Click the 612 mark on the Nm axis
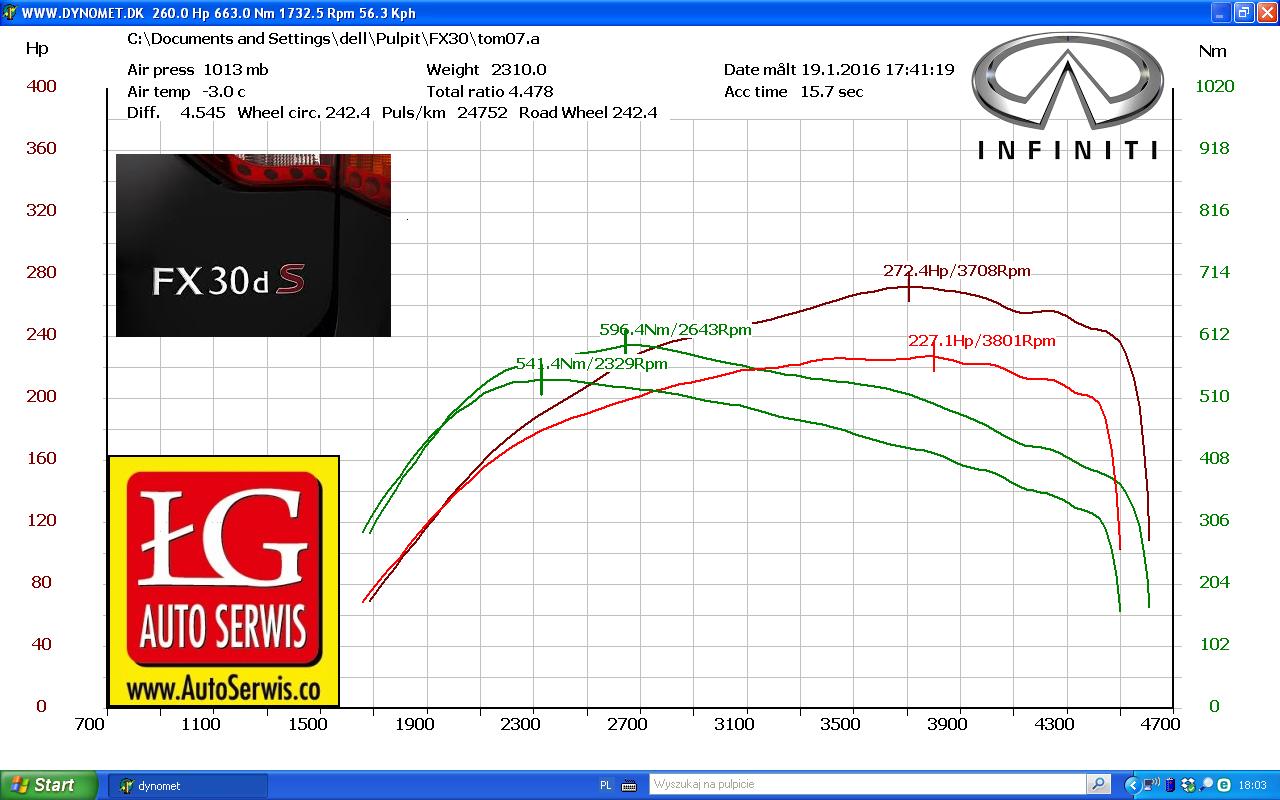Image resolution: width=1280 pixels, height=800 pixels. coord(1215,334)
